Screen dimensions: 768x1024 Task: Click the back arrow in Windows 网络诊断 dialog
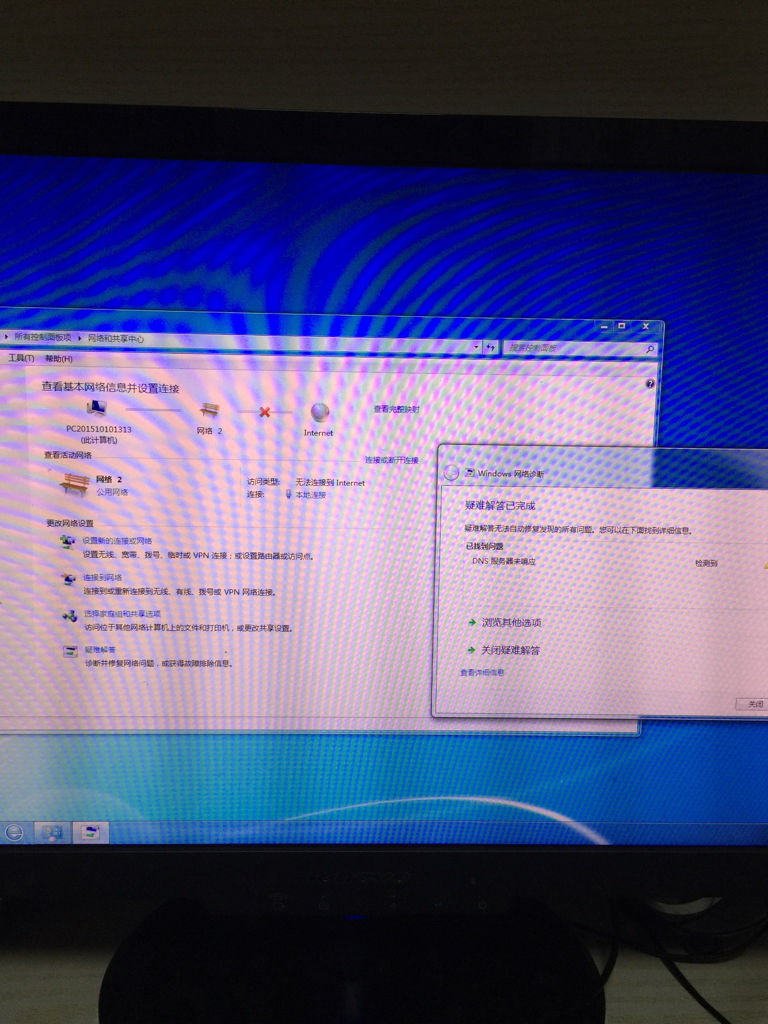coord(451,473)
